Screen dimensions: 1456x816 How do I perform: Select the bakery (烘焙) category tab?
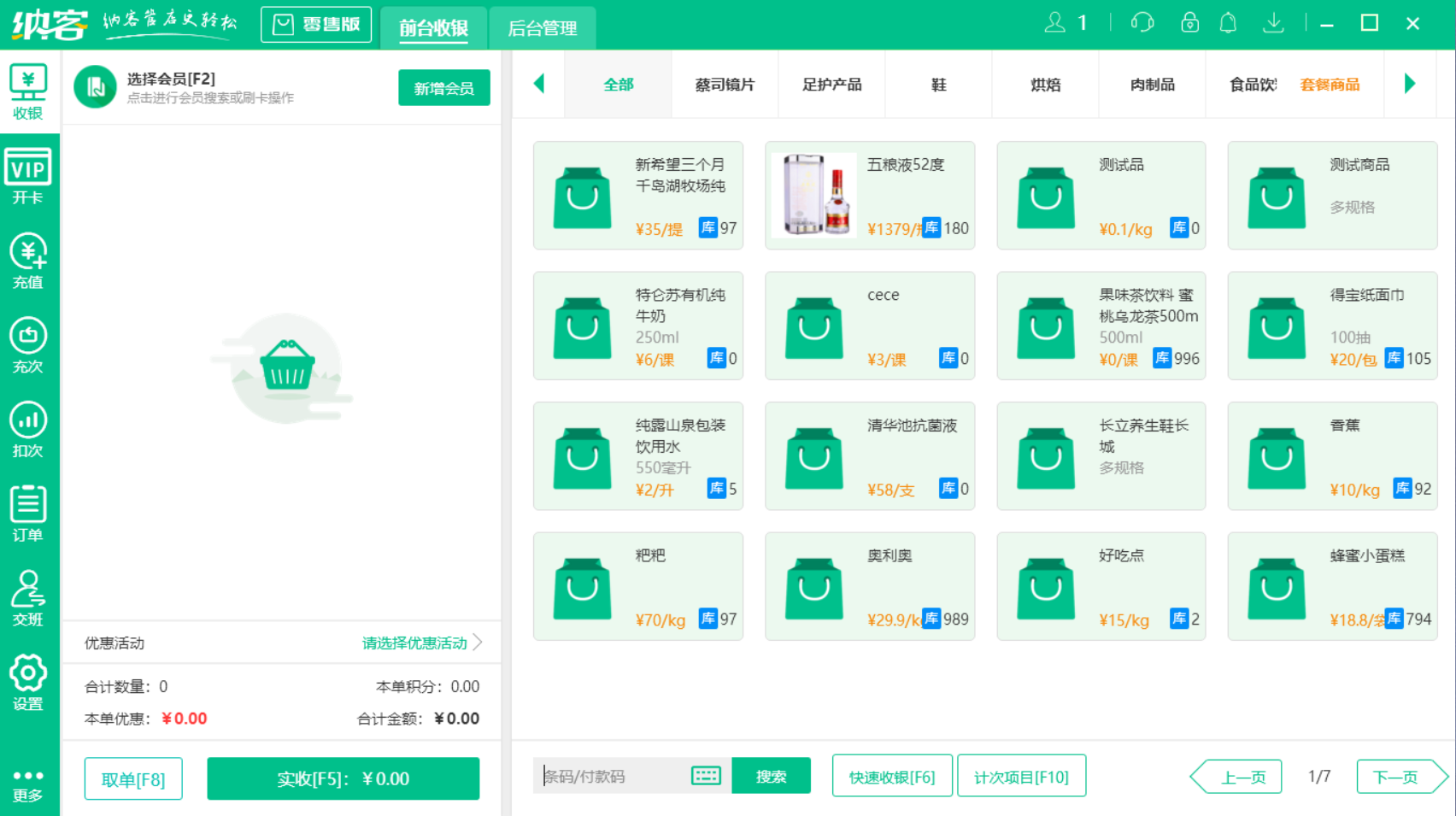(x=1045, y=85)
